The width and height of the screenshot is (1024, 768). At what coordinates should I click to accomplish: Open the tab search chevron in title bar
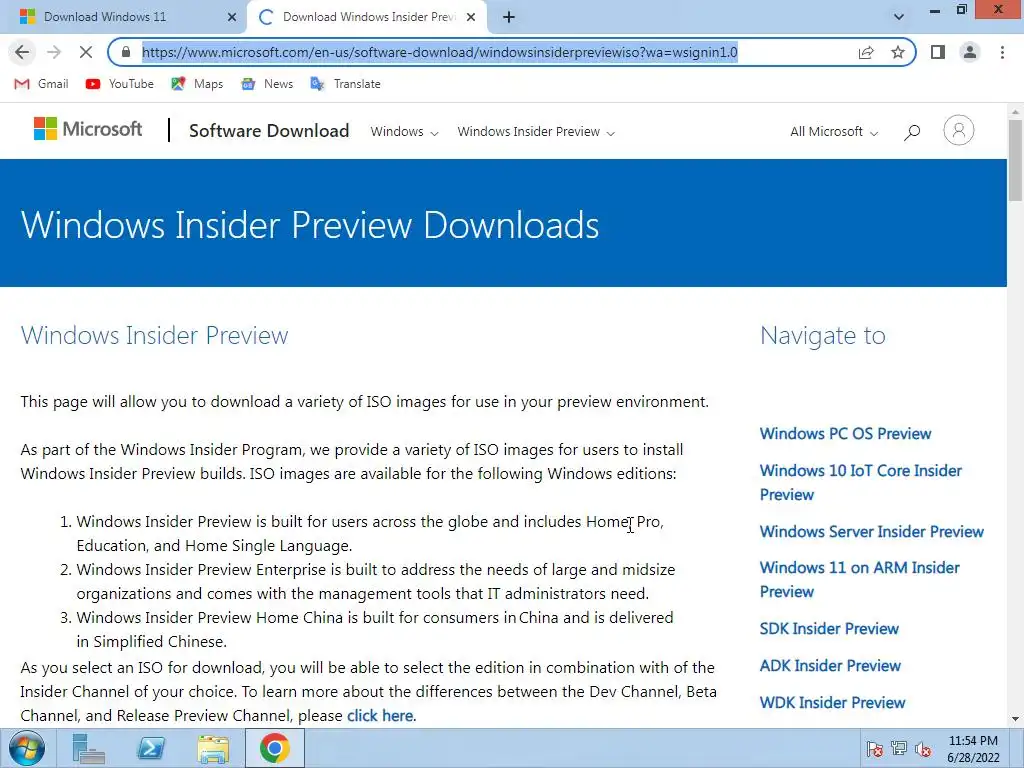899,17
